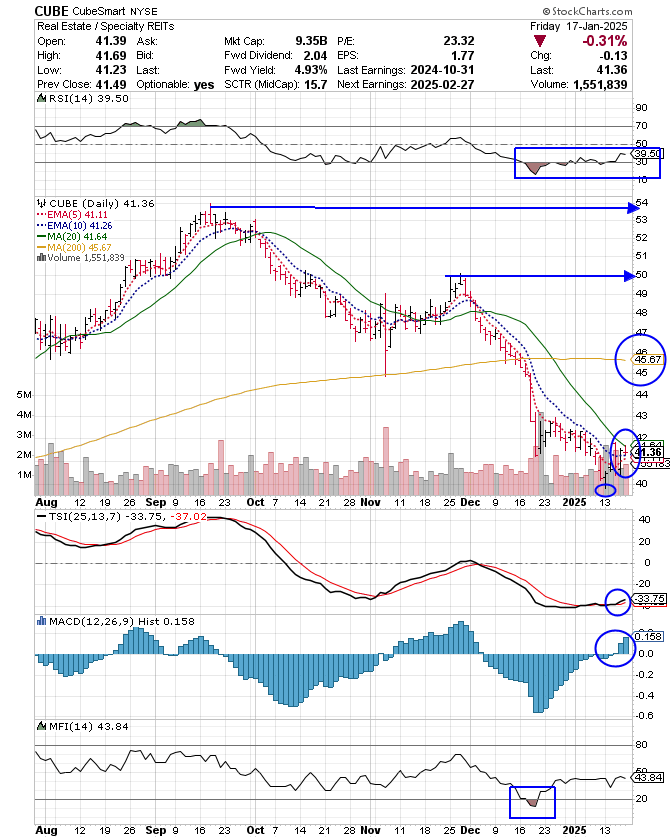Click the date 'Friday 17-Jan-2025'
This screenshot has height=838, width=670.
[x=579, y=26]
